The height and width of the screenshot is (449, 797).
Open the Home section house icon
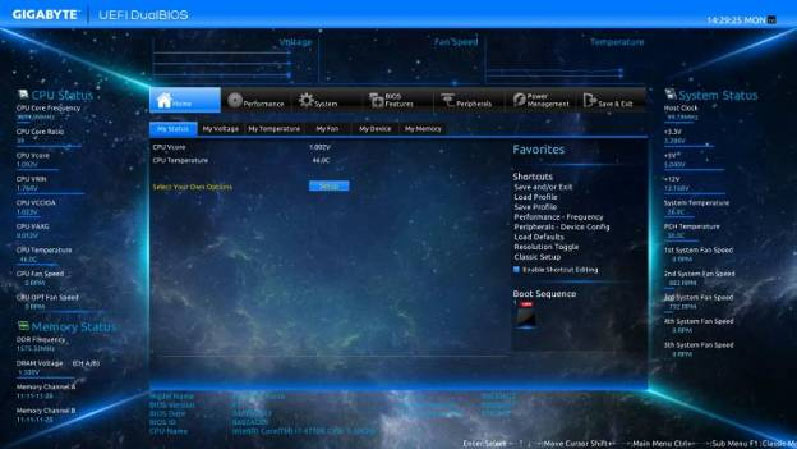[x=164, y=100]
